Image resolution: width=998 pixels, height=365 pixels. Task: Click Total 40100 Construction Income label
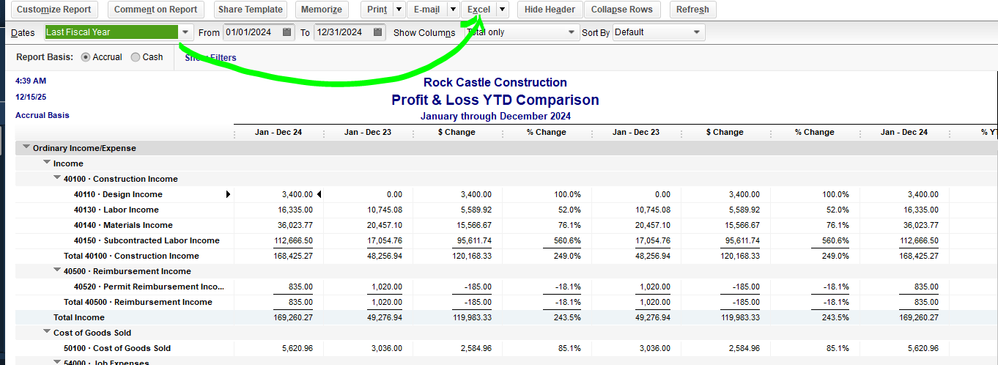(x=131, y=256)
